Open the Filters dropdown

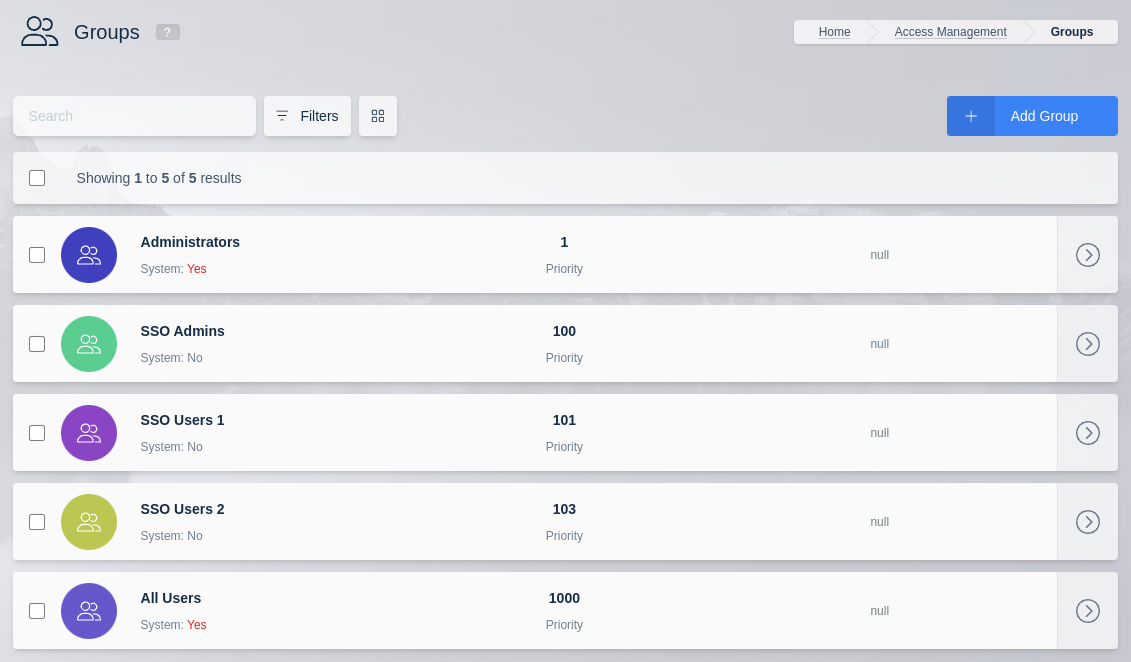[x=307, y=116]
